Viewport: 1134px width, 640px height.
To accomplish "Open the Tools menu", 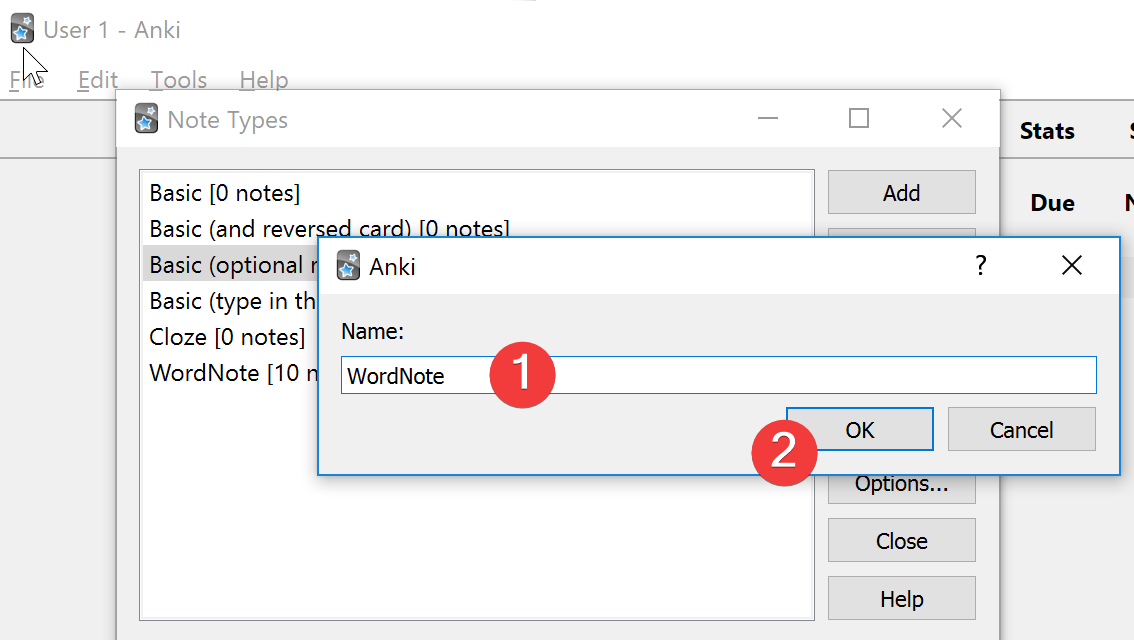I will point(179,80).
